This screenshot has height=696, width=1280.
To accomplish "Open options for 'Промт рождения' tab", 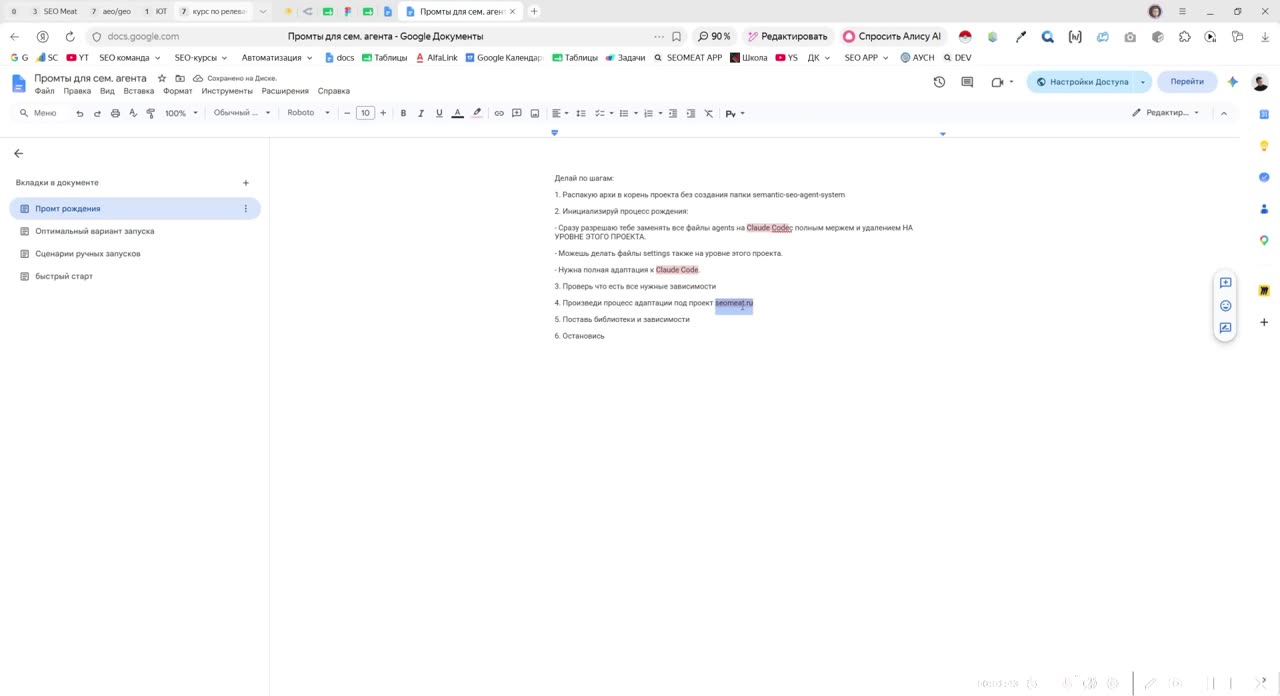I will [246, 208].
